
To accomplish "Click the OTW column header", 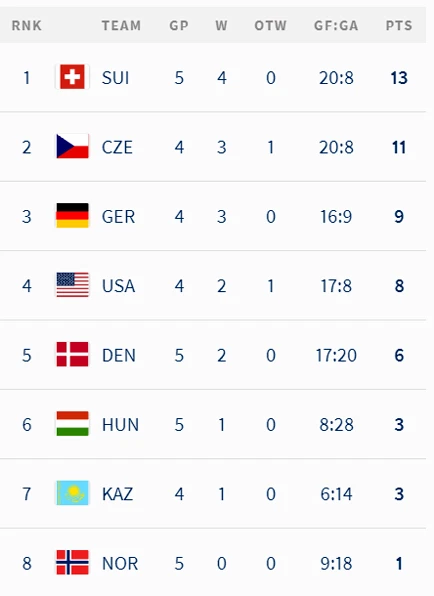I will (271, 25).
